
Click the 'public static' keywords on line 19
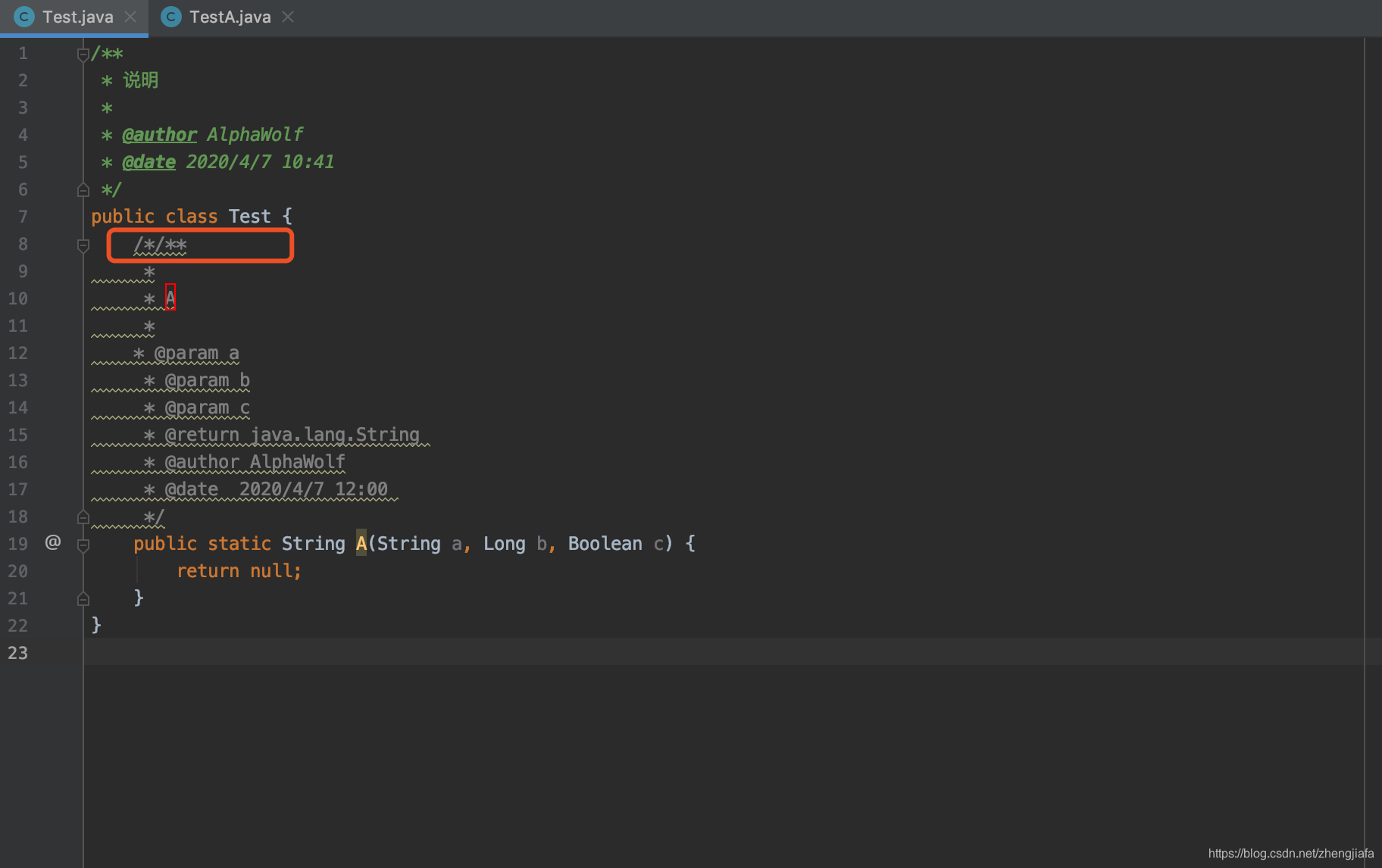202,544
